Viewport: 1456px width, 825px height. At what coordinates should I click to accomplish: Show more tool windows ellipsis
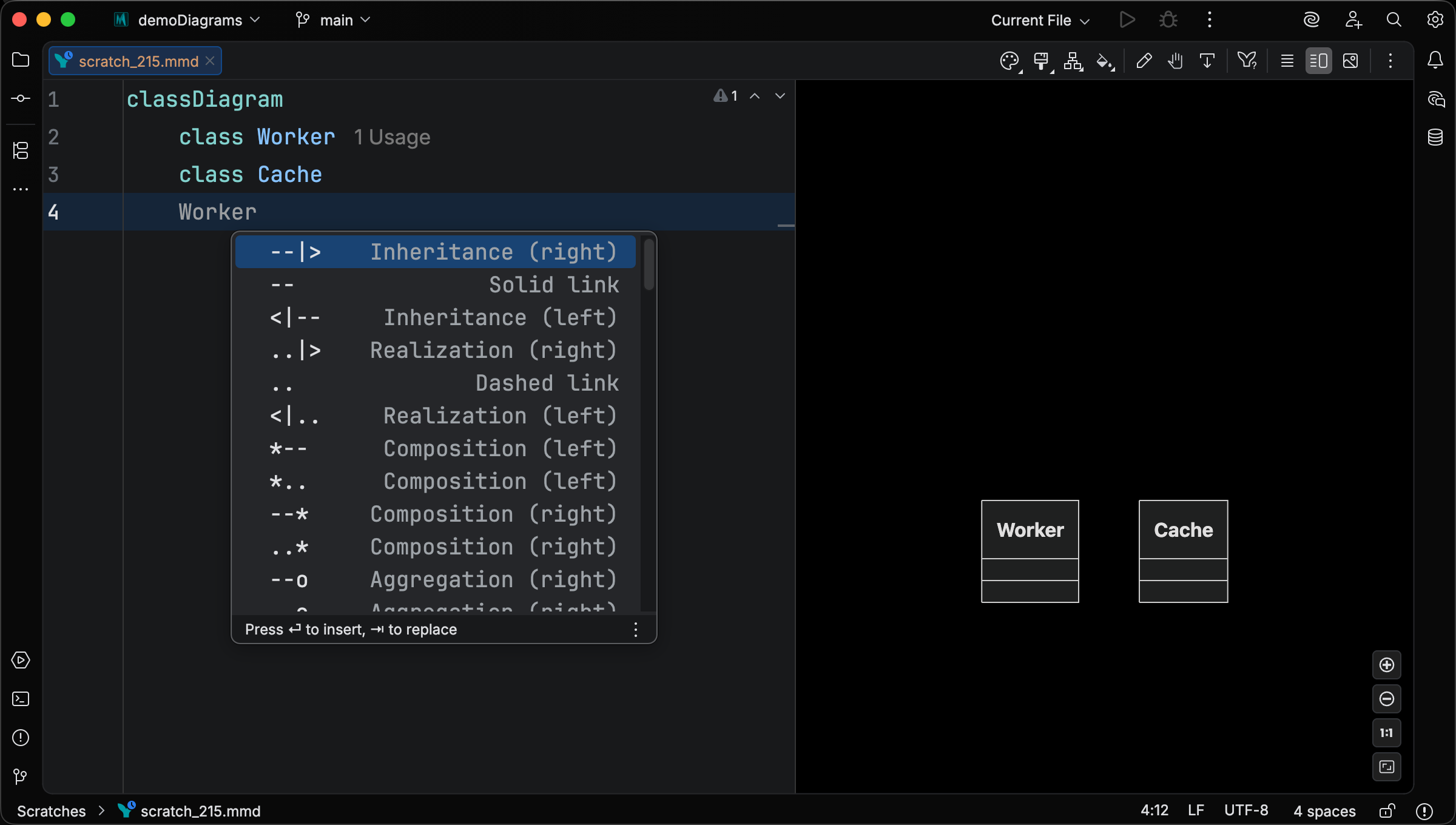tap(21, 189)
